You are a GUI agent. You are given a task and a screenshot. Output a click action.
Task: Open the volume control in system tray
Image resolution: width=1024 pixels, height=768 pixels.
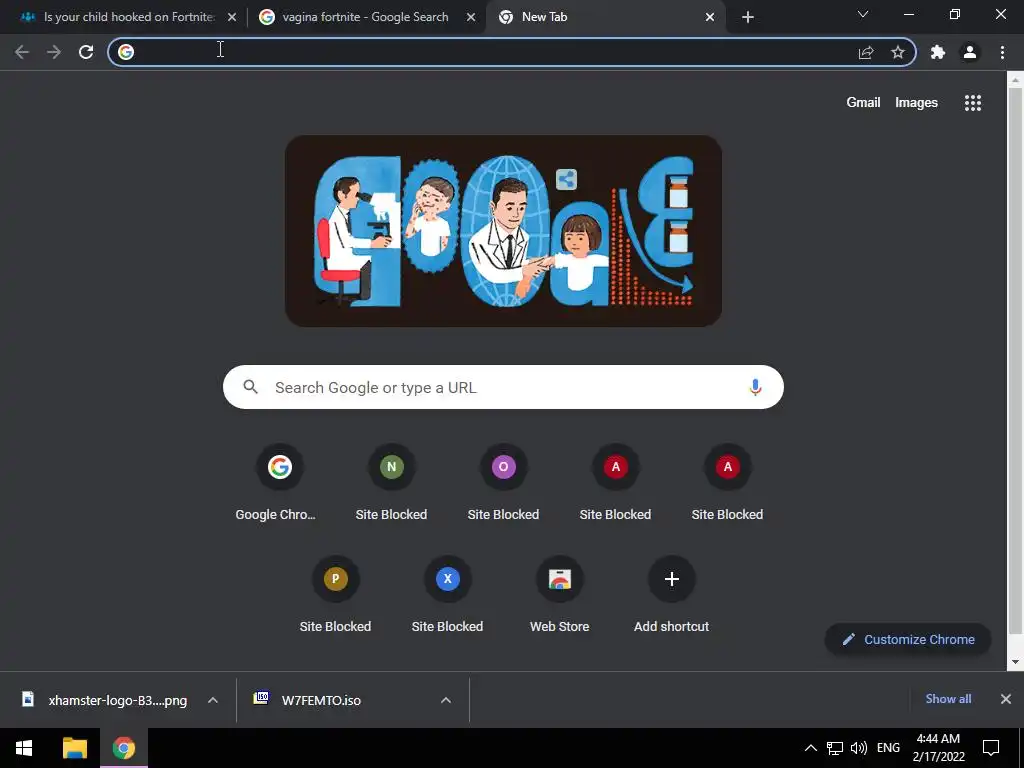859,748
